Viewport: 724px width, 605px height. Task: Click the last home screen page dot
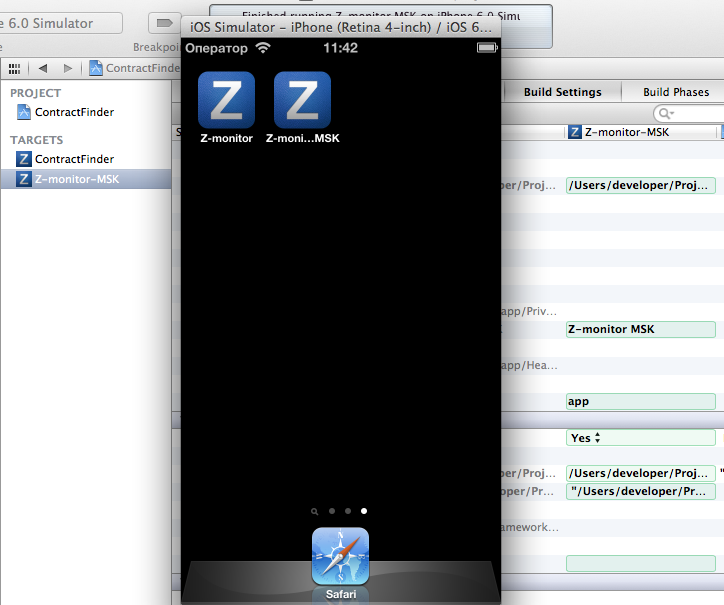point(364,511)
